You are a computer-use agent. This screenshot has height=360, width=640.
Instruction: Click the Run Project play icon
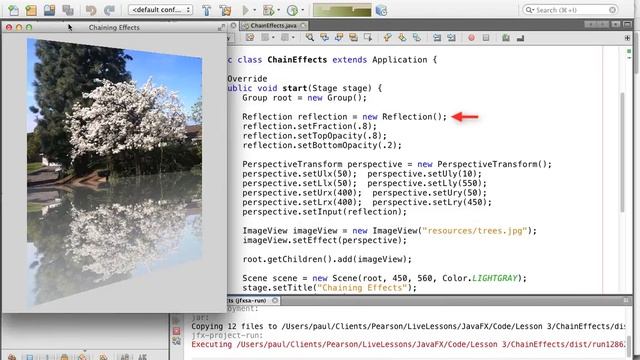coord(246,10)
